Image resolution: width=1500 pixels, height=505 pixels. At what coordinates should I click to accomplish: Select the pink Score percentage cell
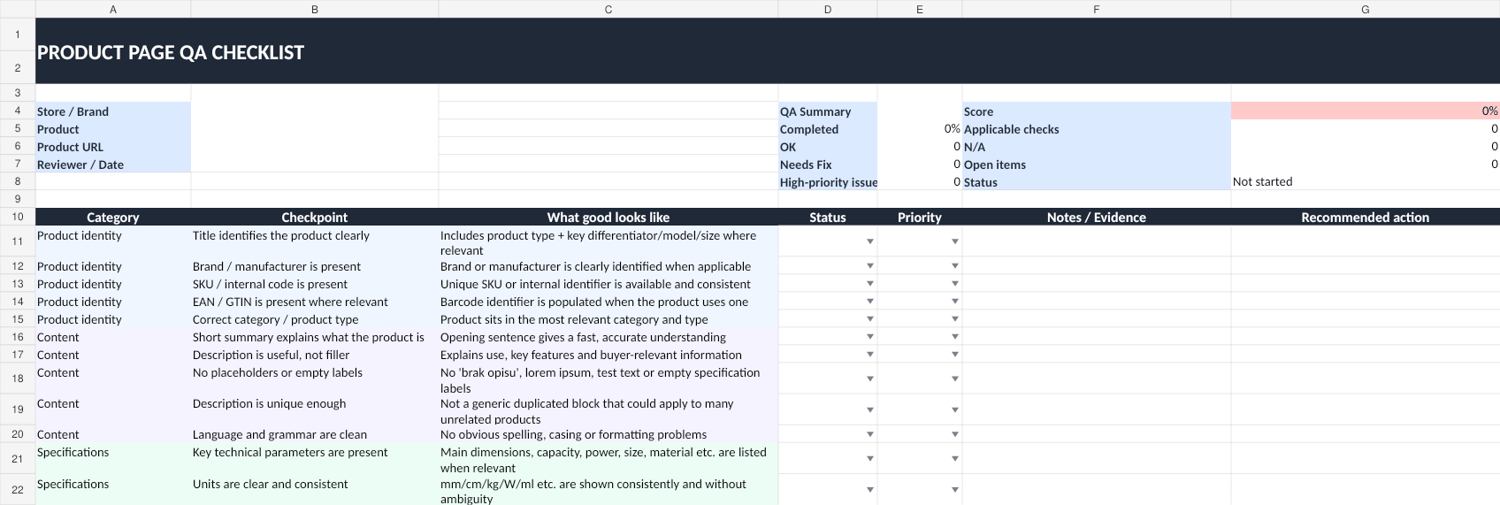pos(1365,111)
